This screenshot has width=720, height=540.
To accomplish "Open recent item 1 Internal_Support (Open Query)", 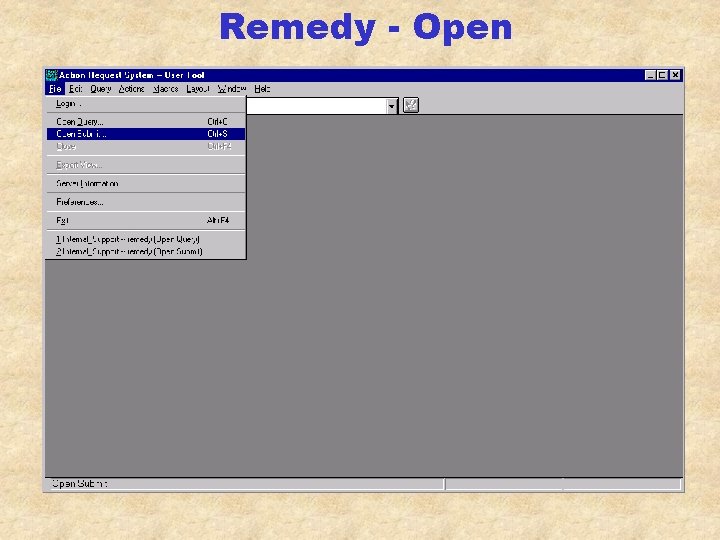I will [146, 239].
